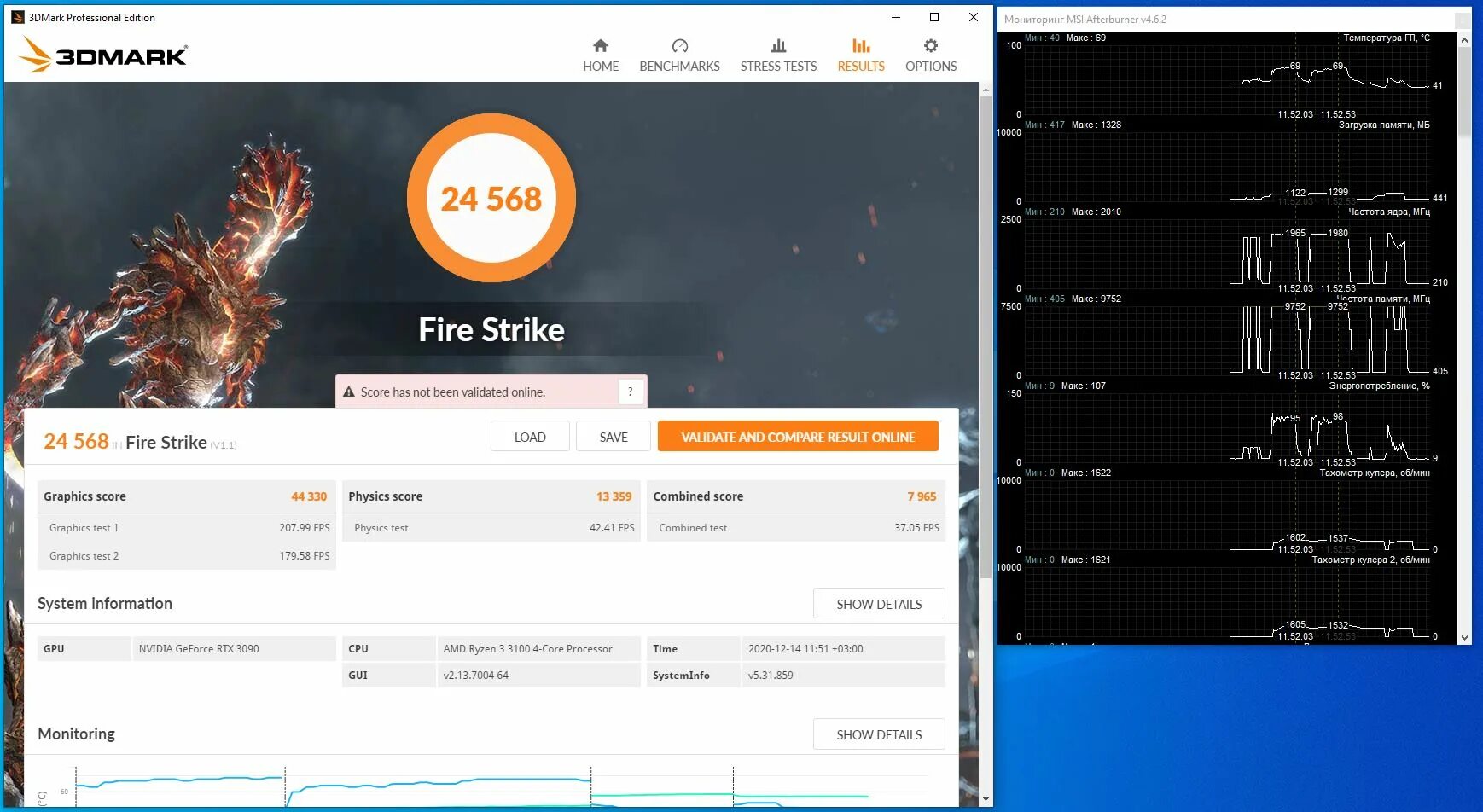Click the 3DMark scrollbar up arrow
Image resolution: width=1483 pixels, height=812 pixels.
click(x=986, y=89)
